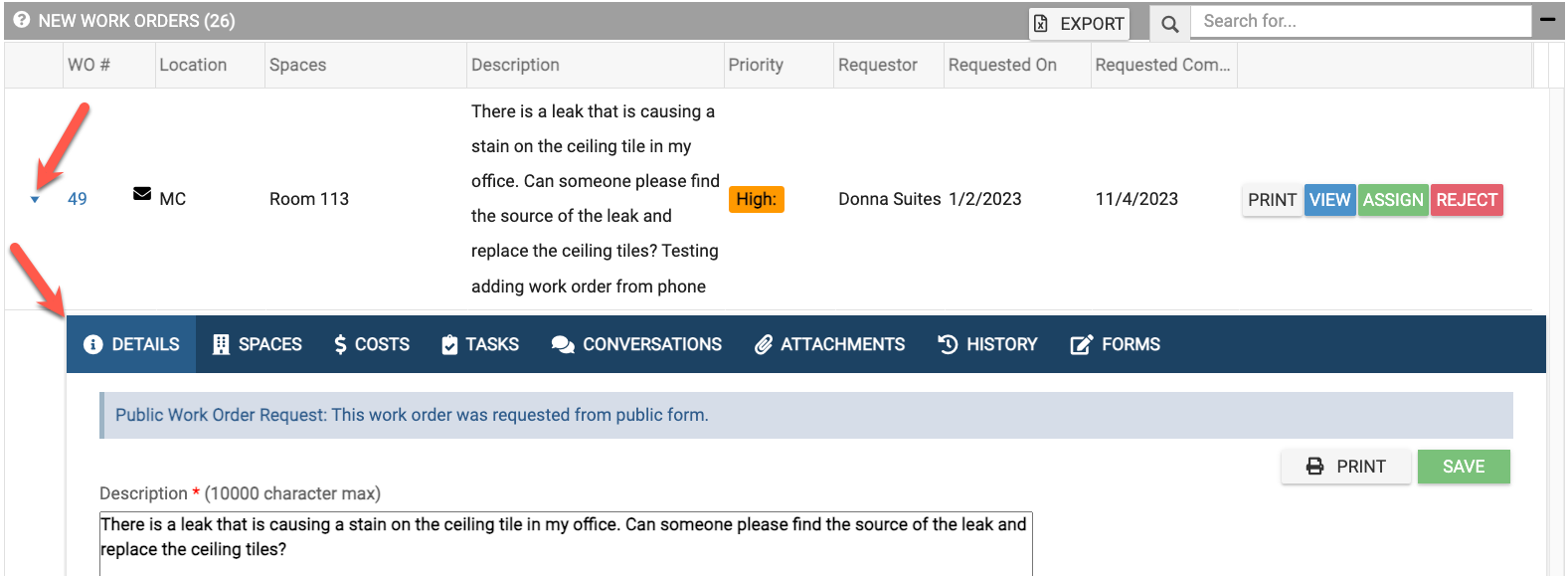Image resolution: width=1568 pixels, height=576 pixels.
Task: Export work orders to spreadsheet
Action: coord(1079,23)
